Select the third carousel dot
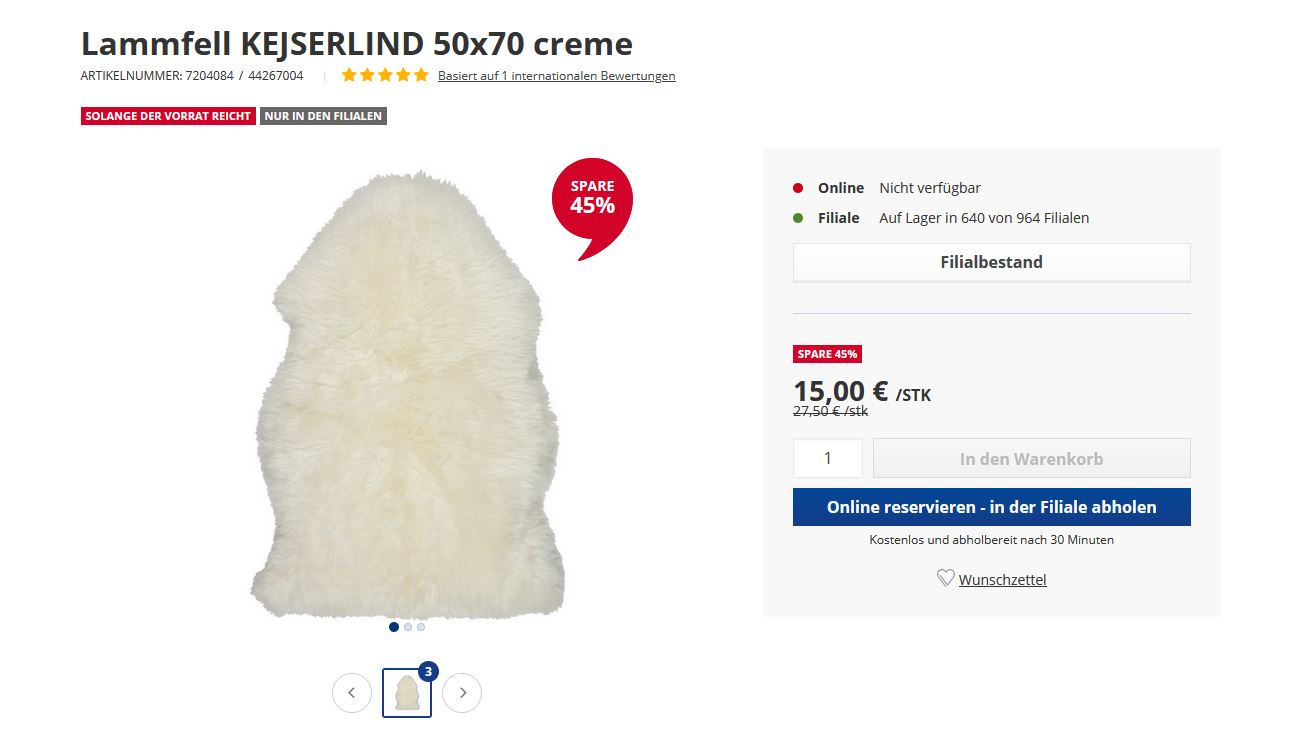 pos(421,627)
